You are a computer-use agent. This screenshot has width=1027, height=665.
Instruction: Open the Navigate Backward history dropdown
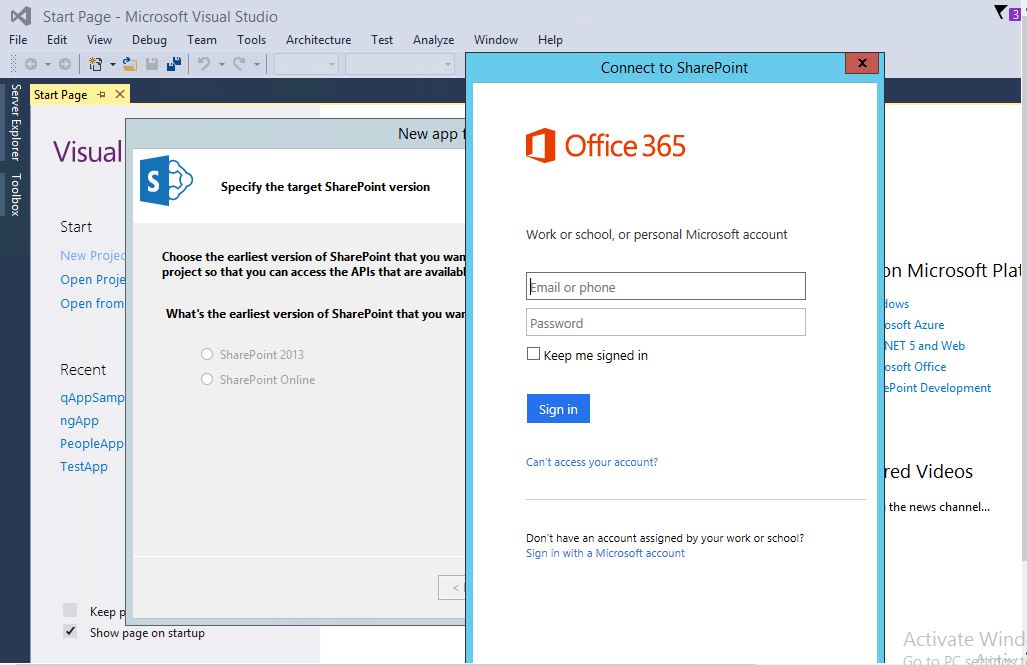(48, 64)
